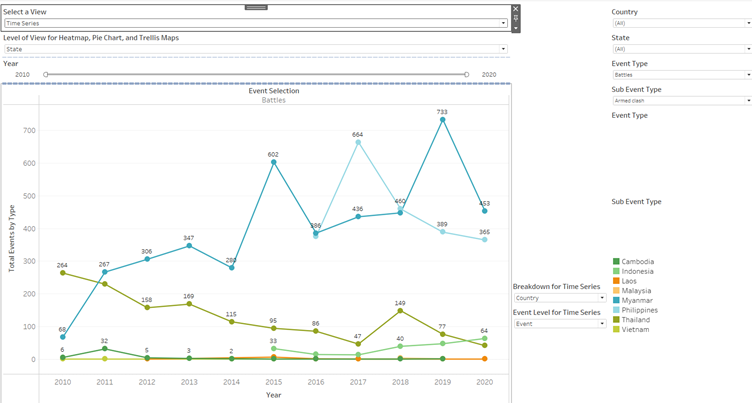Open the Select a View dropdown
The image size is (752, 403).
[504, 22]
